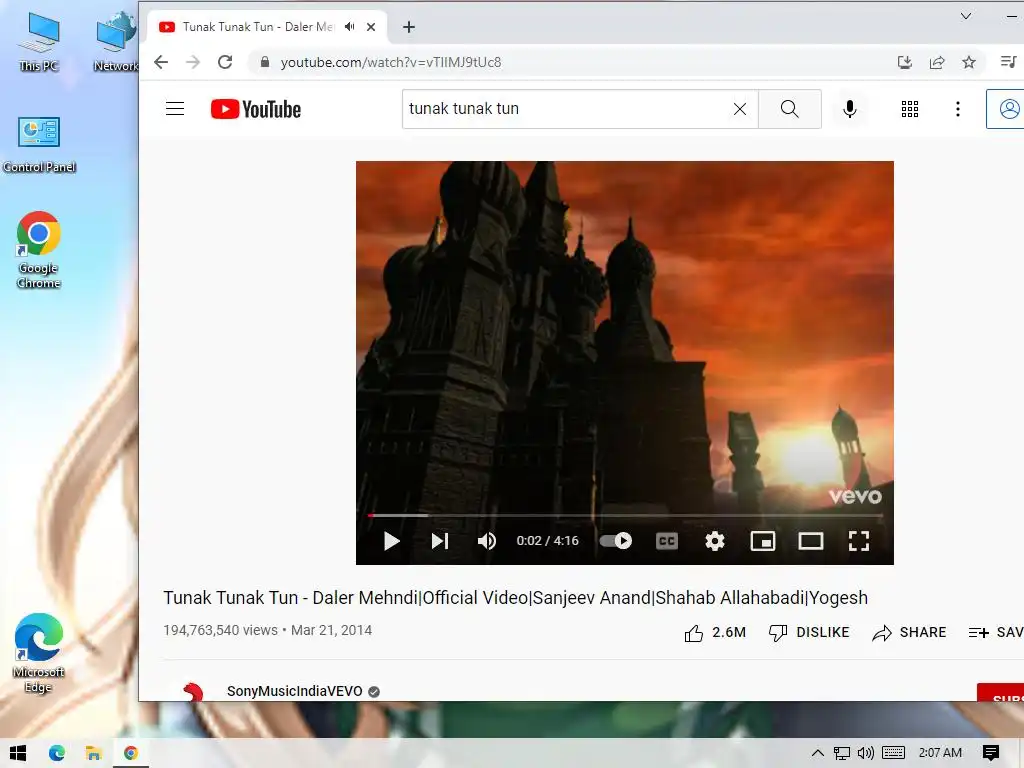Open a new Chrome tab
The width and height of the screenshot is (1024, 768).
coord(409,27)
